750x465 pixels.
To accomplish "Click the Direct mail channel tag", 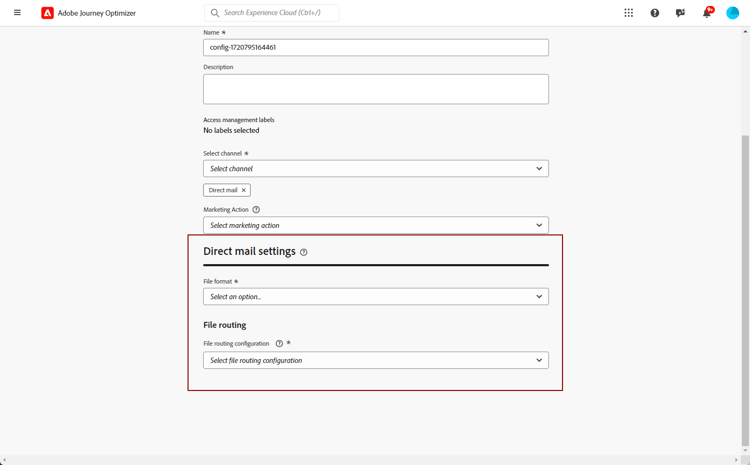I will tap(222, 190).
